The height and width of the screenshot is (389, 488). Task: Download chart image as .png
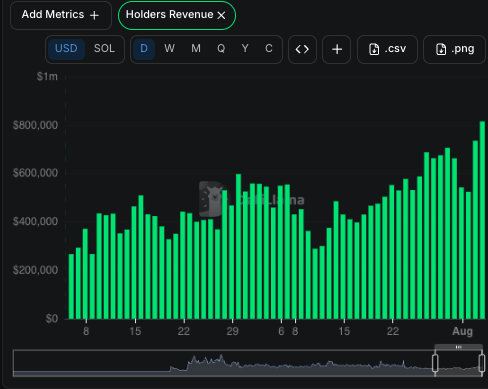point(454,49)
